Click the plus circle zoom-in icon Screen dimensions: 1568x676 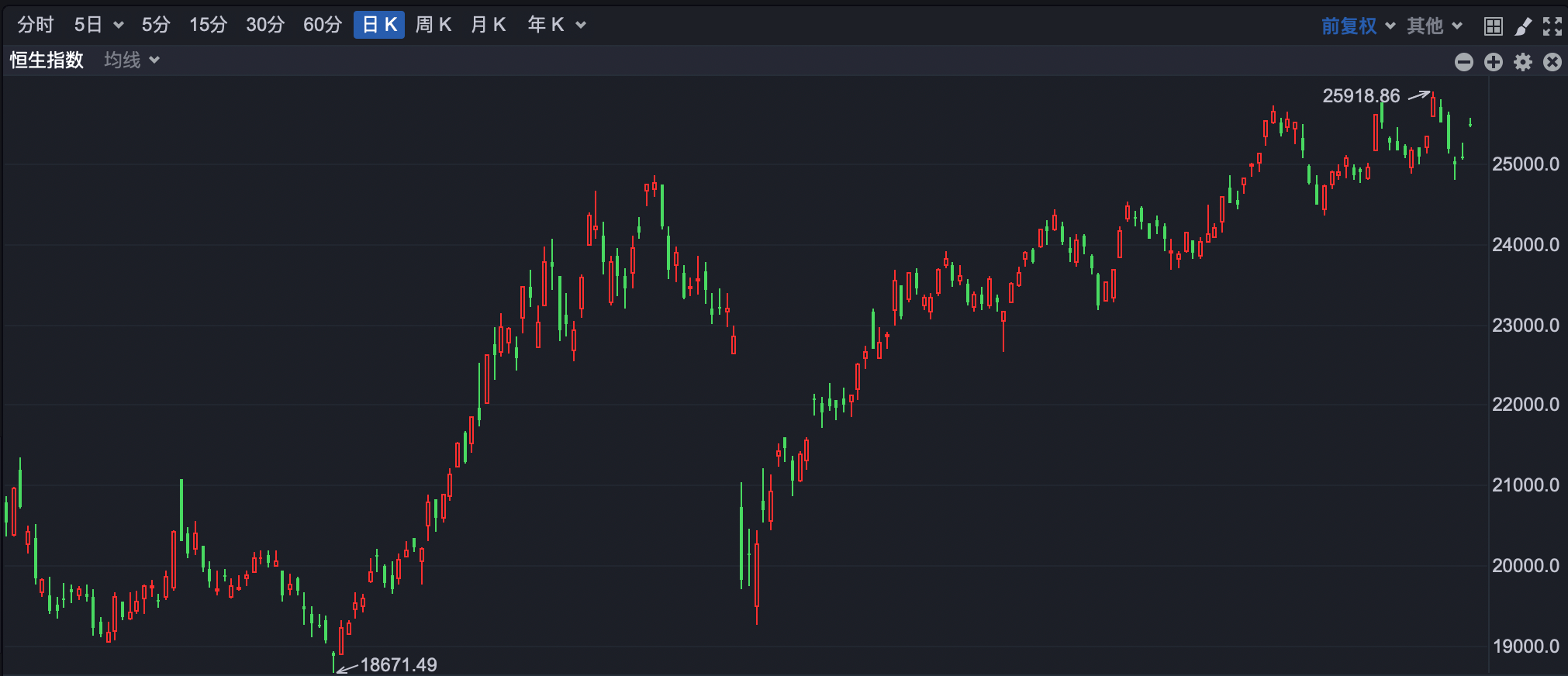(x=1493, y=62)
